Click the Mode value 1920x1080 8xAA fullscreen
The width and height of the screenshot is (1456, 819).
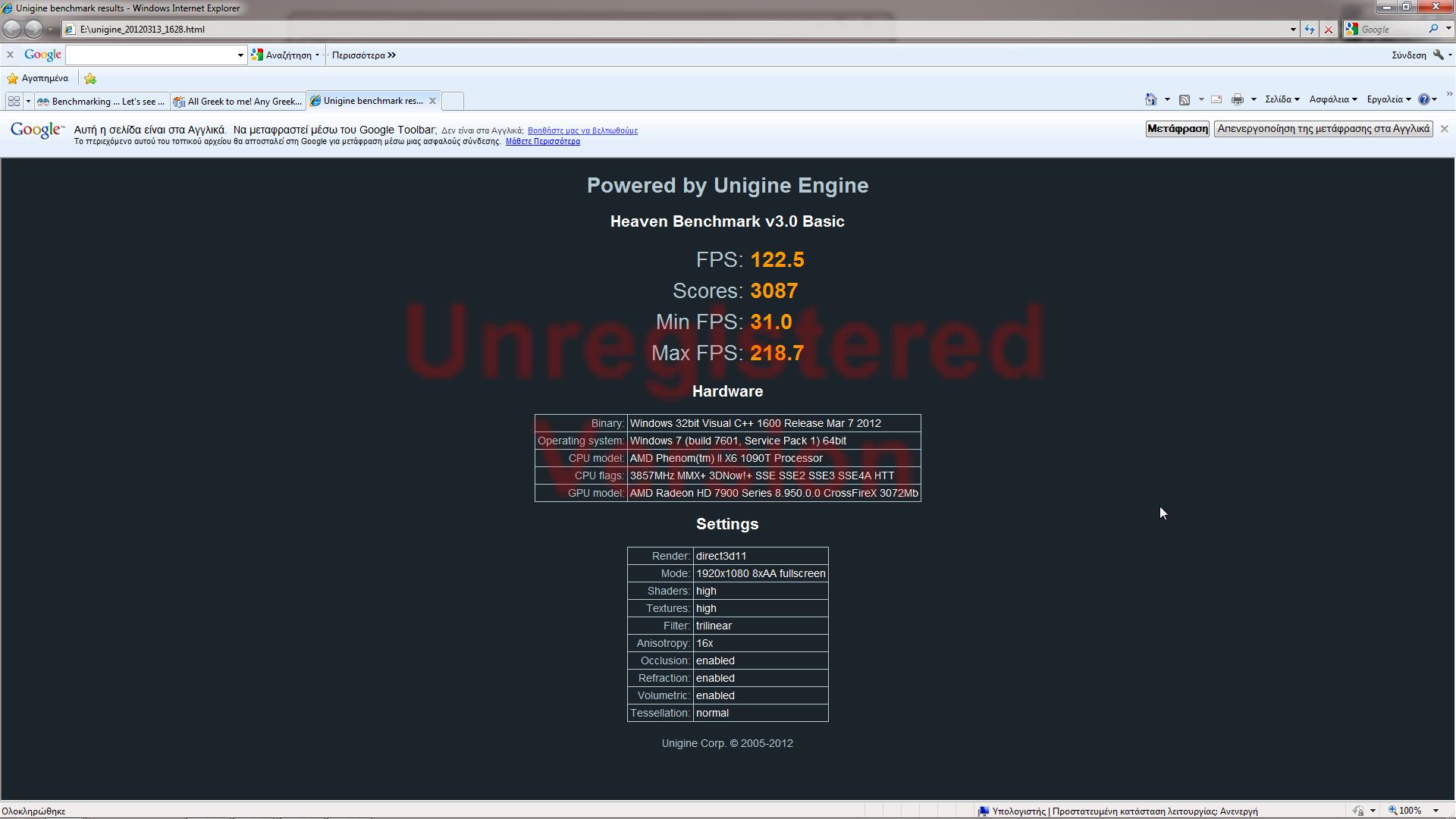click(x=761, y=573)
